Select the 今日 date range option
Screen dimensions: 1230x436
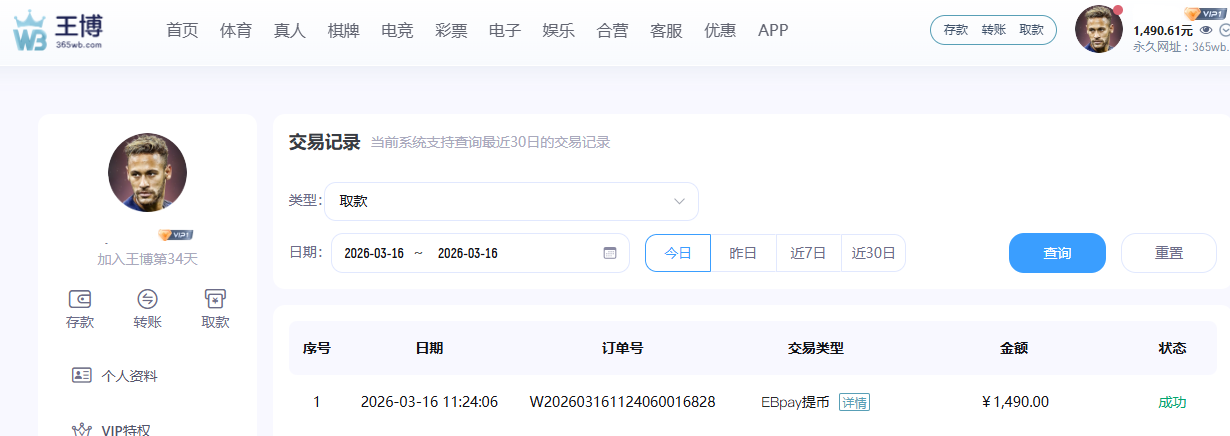point(678,253)
